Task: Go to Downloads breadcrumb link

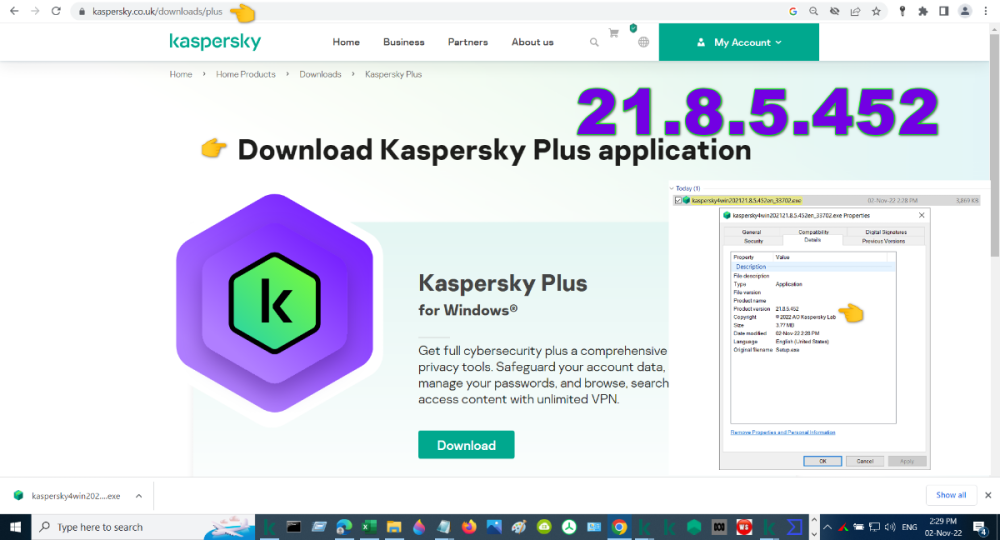Action: [320, 74]
